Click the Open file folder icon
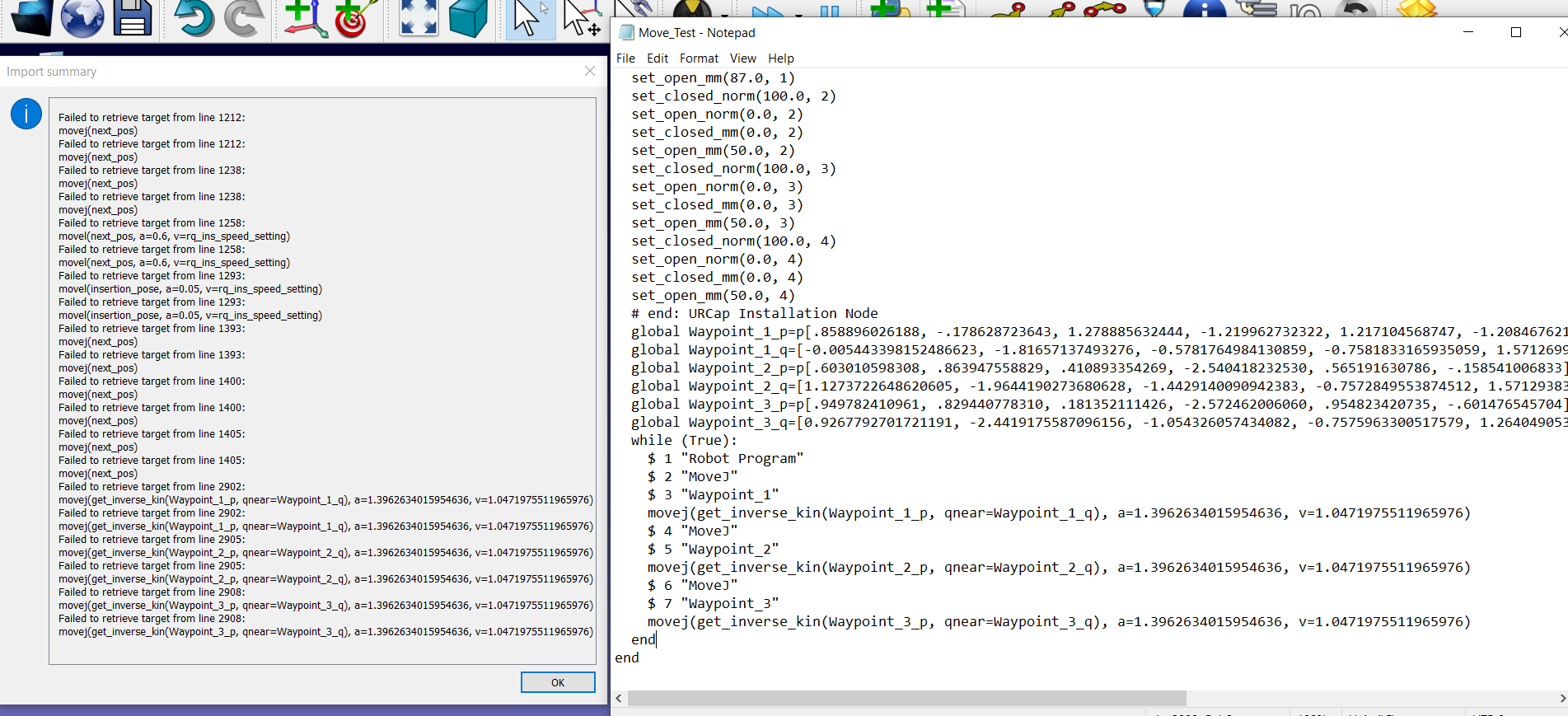The height and width of the screenshot is (716, 1568). 31,18
